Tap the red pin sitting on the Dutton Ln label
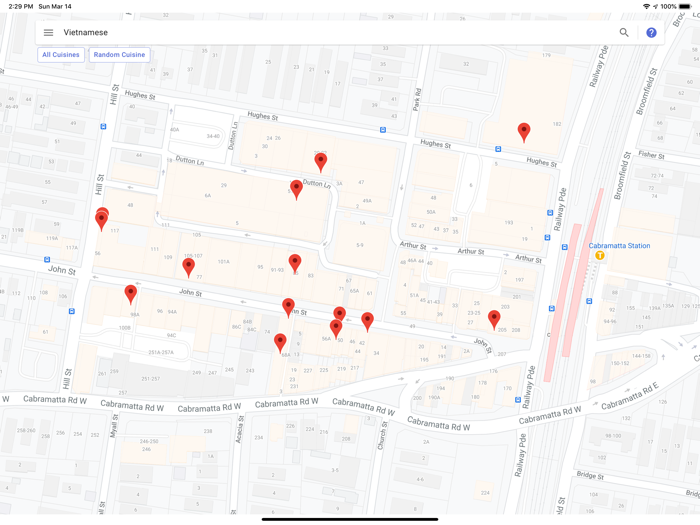 (296, 190)
